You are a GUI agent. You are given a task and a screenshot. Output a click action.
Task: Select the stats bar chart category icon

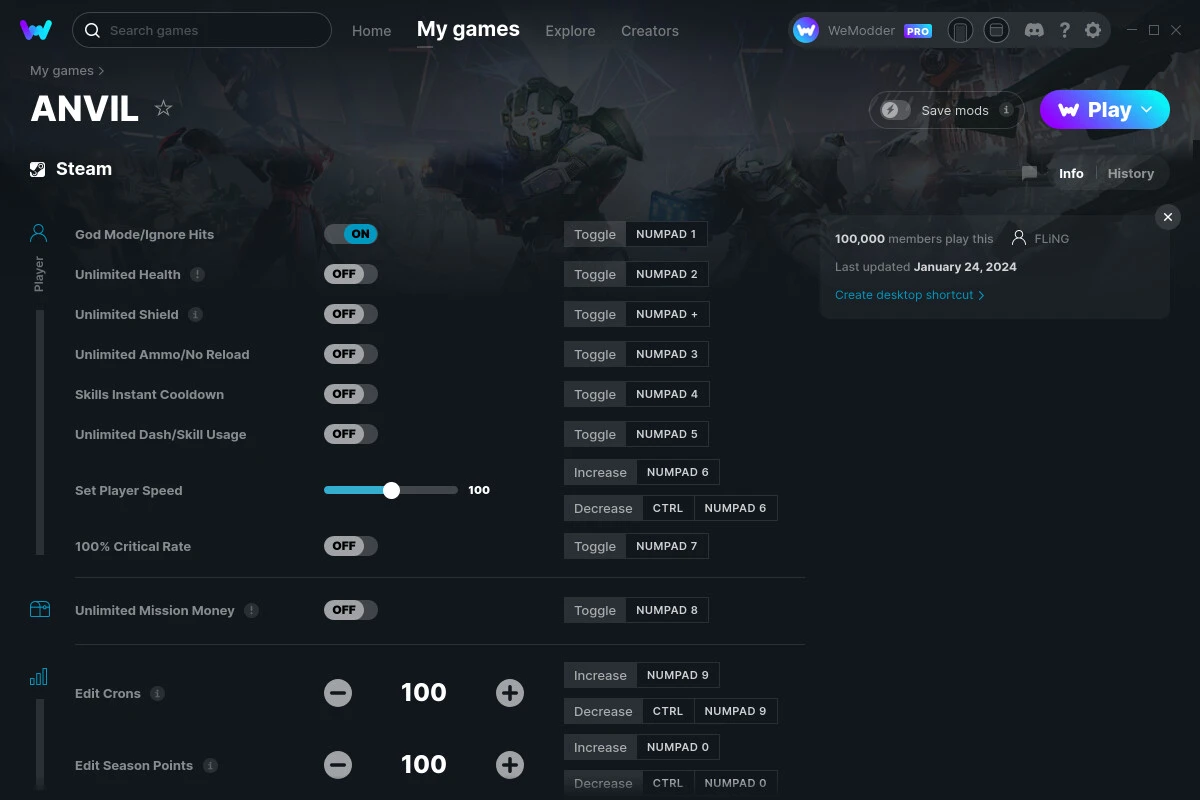coord(39,677)
